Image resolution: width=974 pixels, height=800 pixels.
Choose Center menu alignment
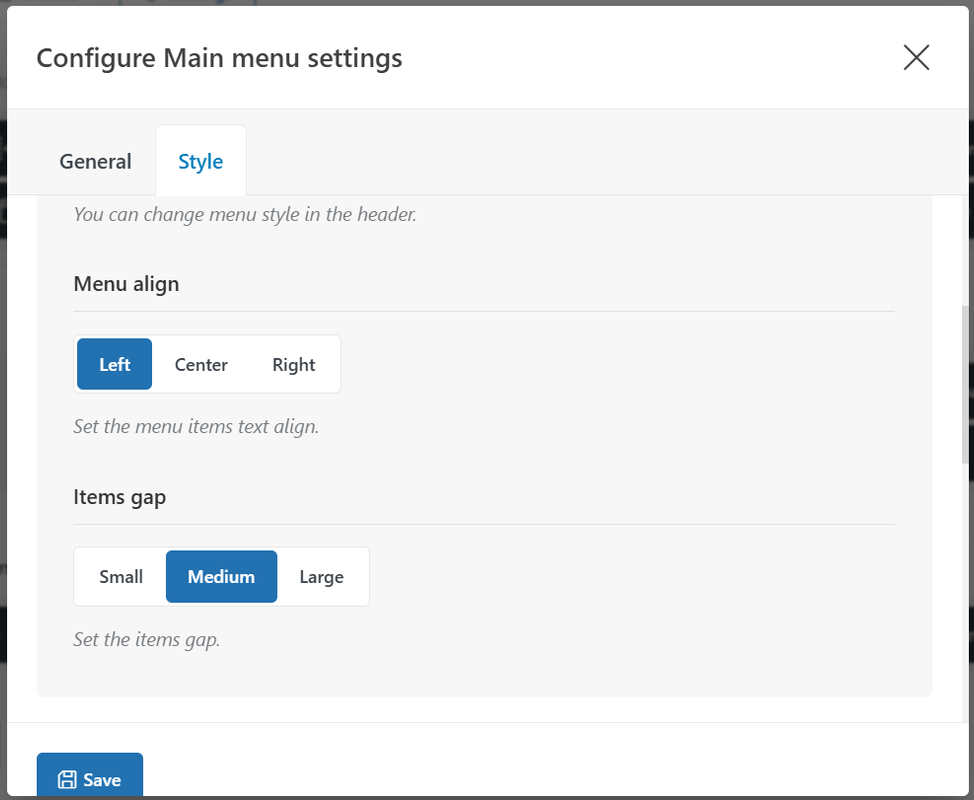[x=201, y=364]
